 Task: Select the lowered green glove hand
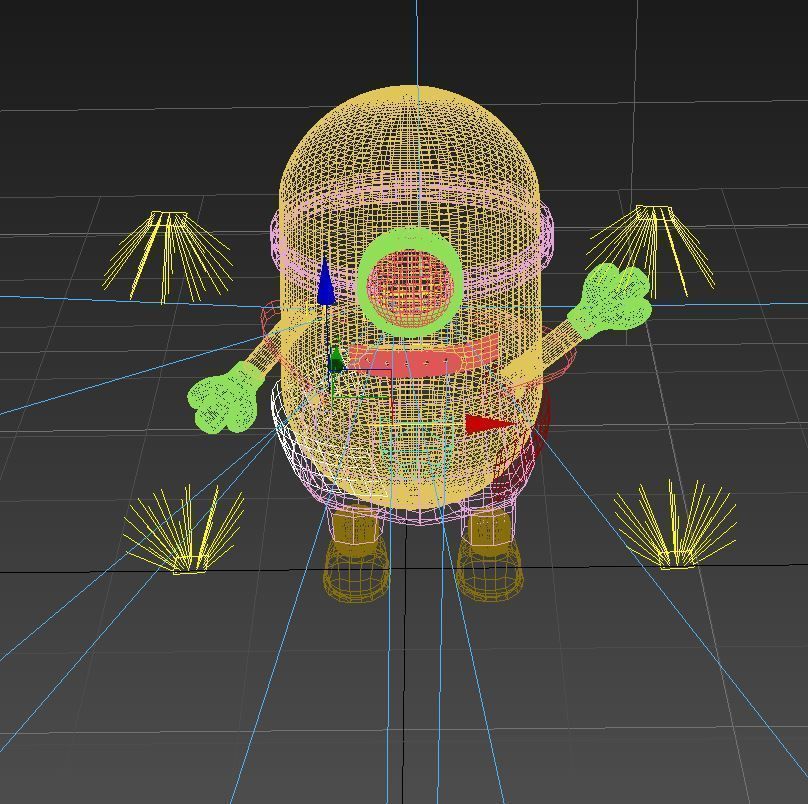tap(225, 397)
